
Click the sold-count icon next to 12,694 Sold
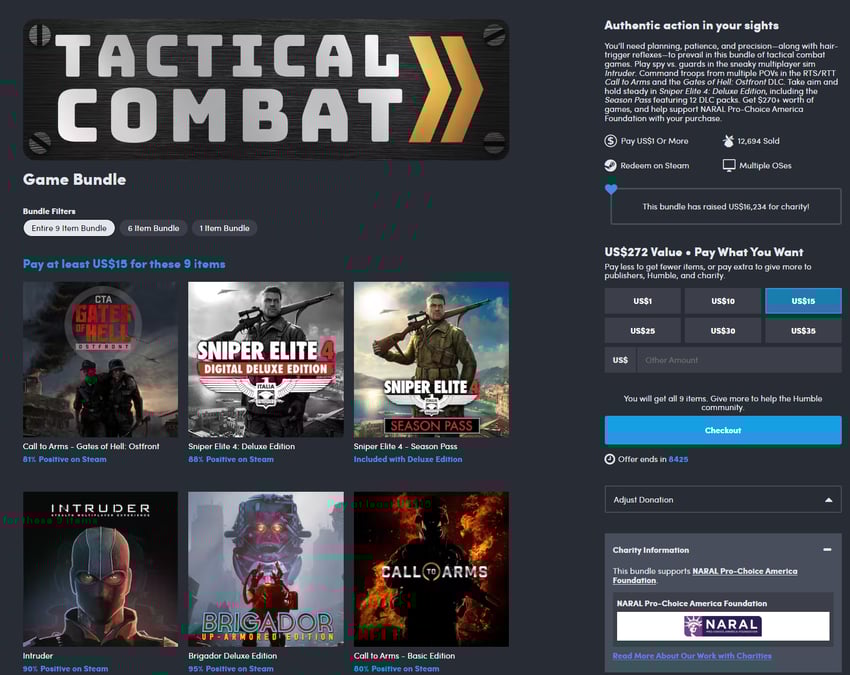728,141
